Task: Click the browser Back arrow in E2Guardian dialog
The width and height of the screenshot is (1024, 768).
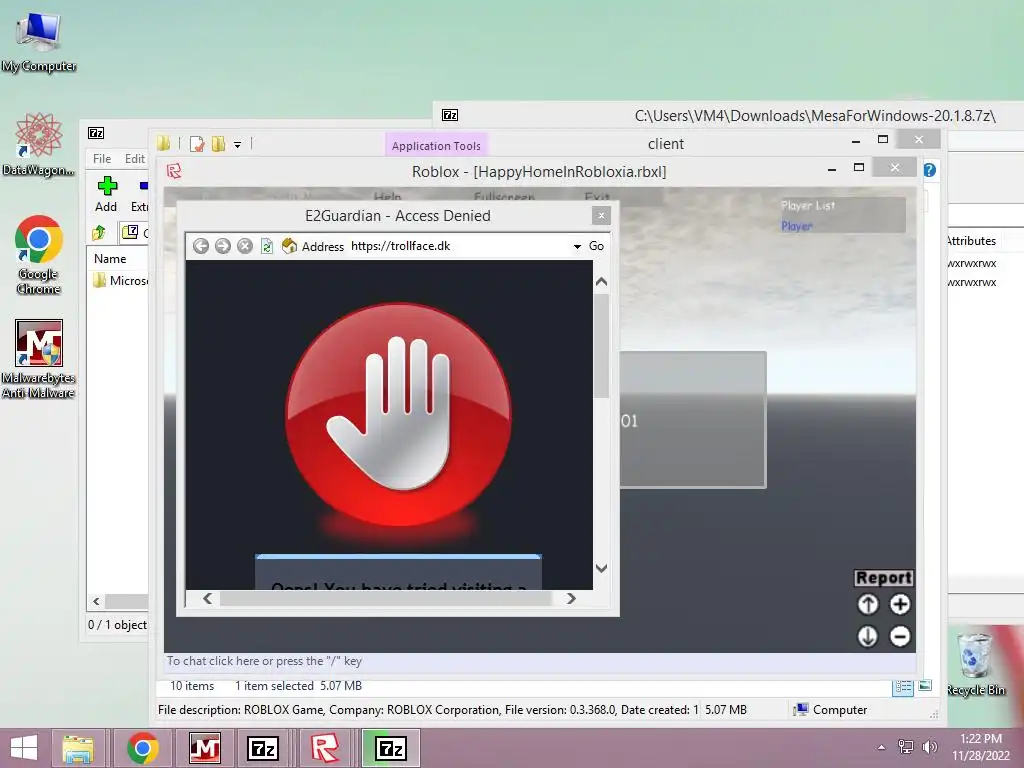Action: (201, 246)
